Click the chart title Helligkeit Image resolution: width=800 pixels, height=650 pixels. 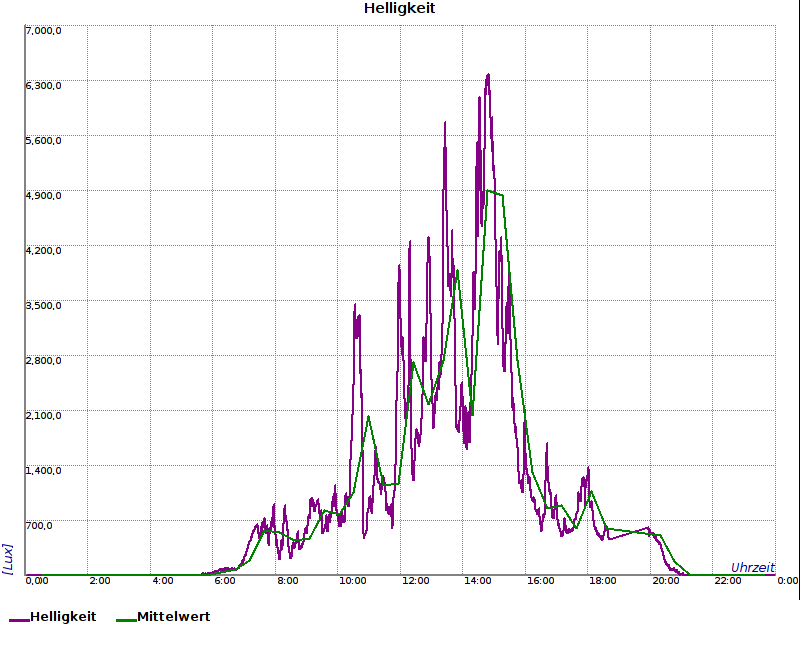[x=399, y=8]
